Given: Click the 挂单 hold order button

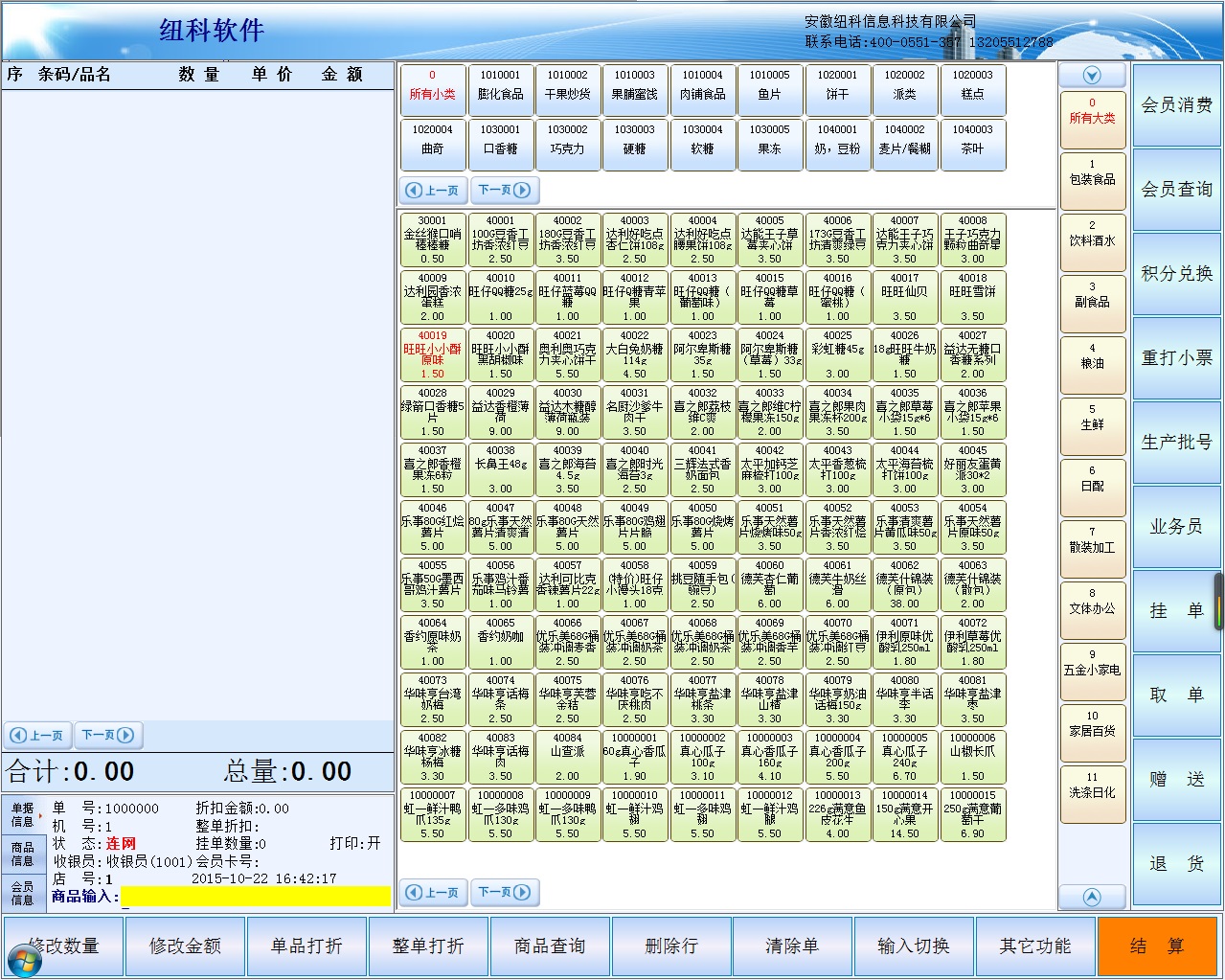Looking at the screenshot, I should [1176, 611].
